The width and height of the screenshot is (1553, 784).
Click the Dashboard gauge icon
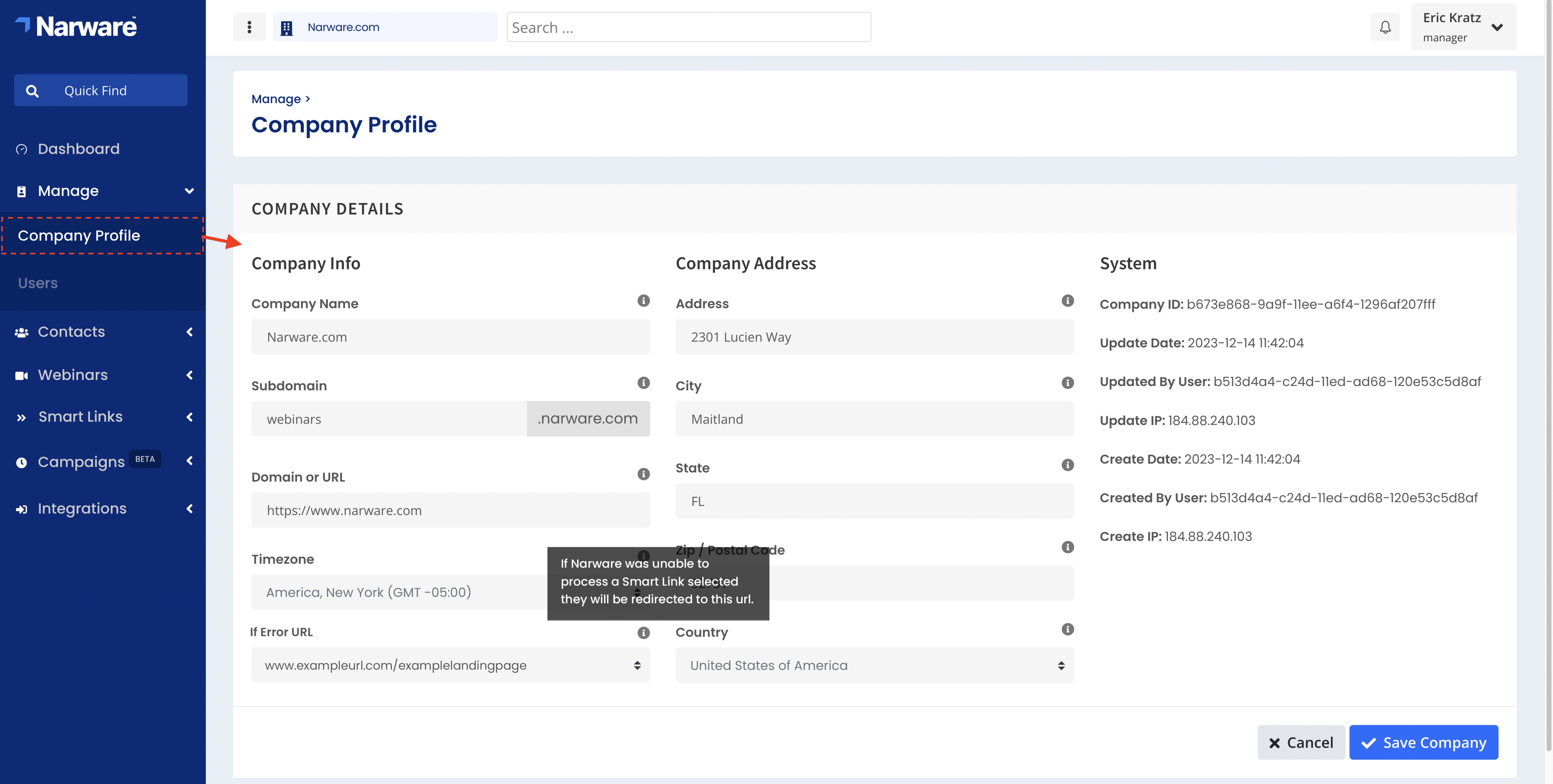tap(22, 149)
